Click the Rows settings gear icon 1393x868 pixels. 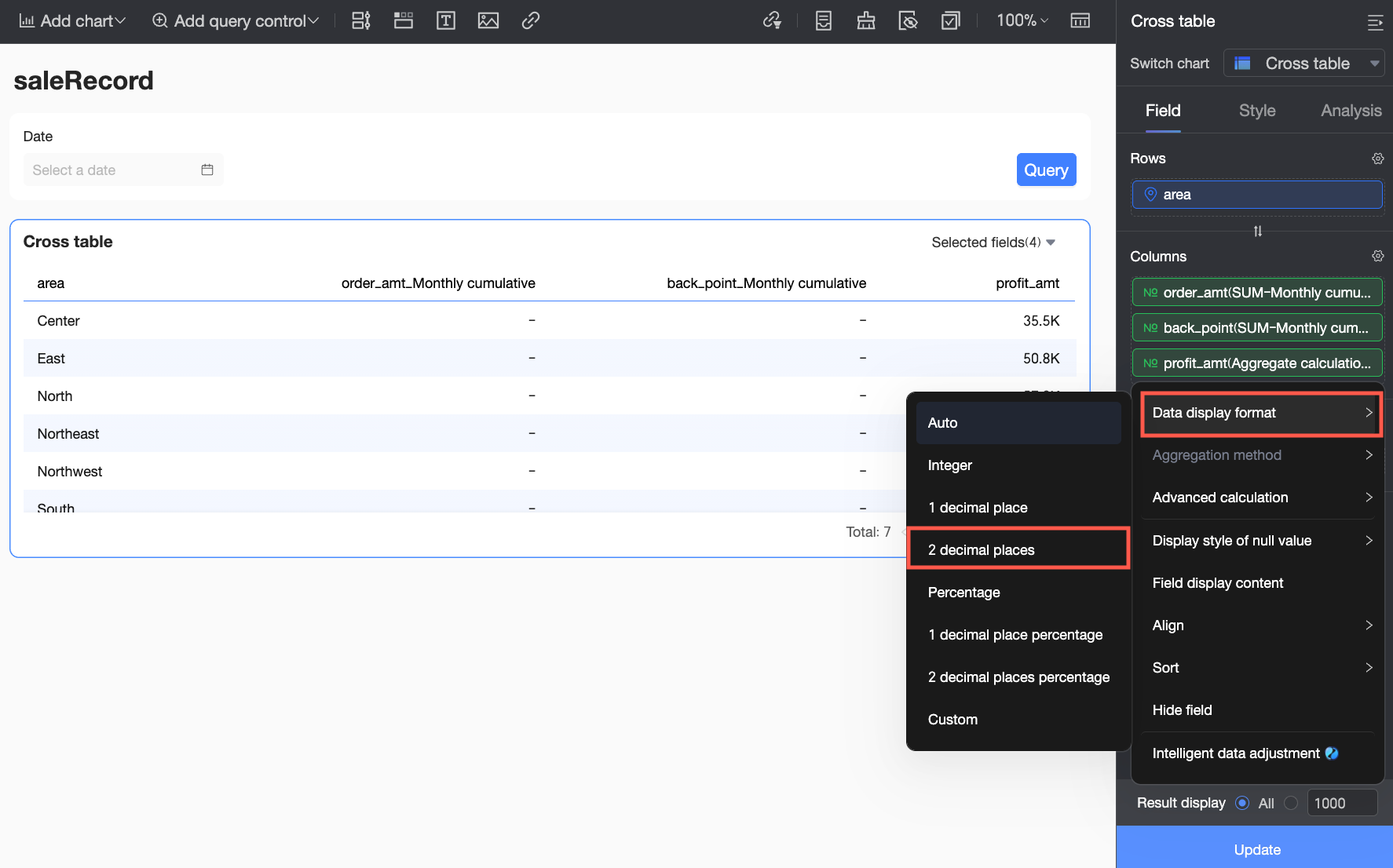(x=1377, y=159)
